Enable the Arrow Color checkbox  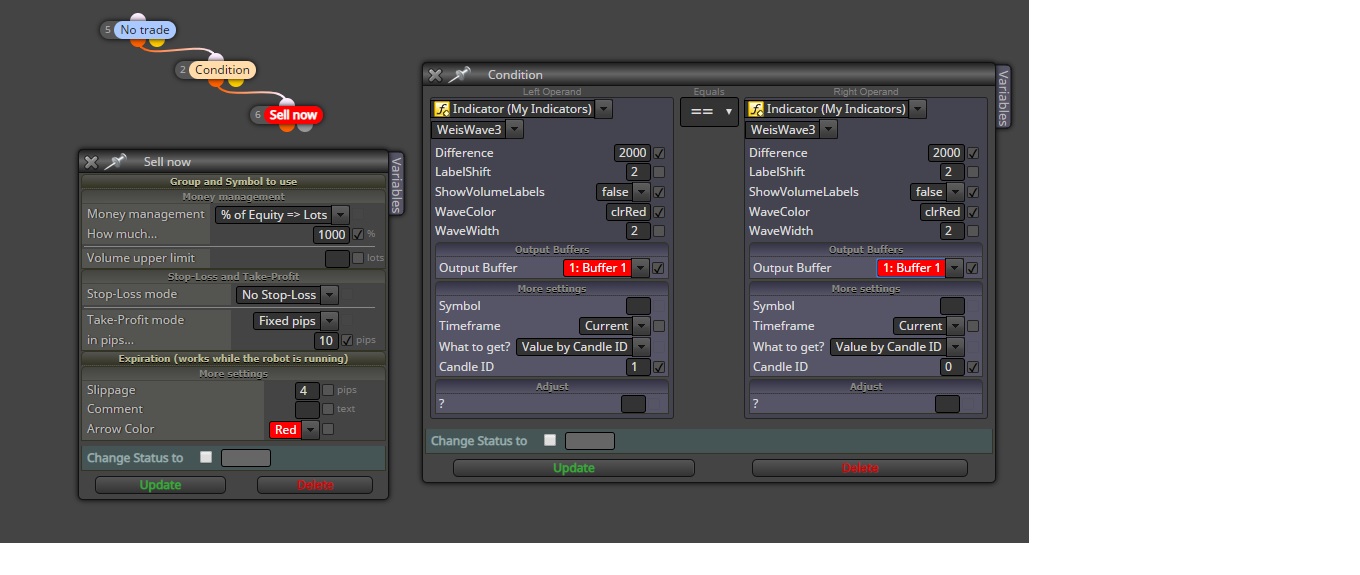pos(328,429)
